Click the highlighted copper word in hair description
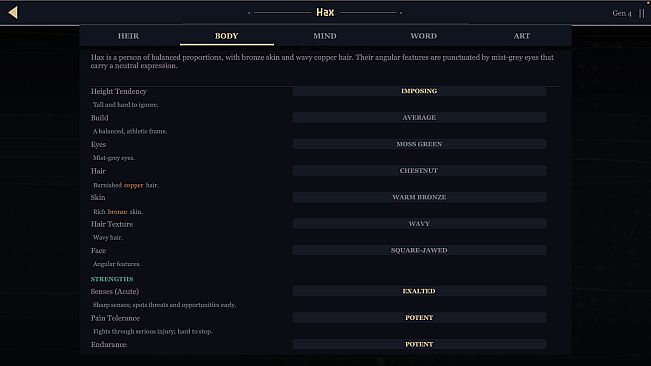Viewport: 651px width, 366px height. coord(133,185)
